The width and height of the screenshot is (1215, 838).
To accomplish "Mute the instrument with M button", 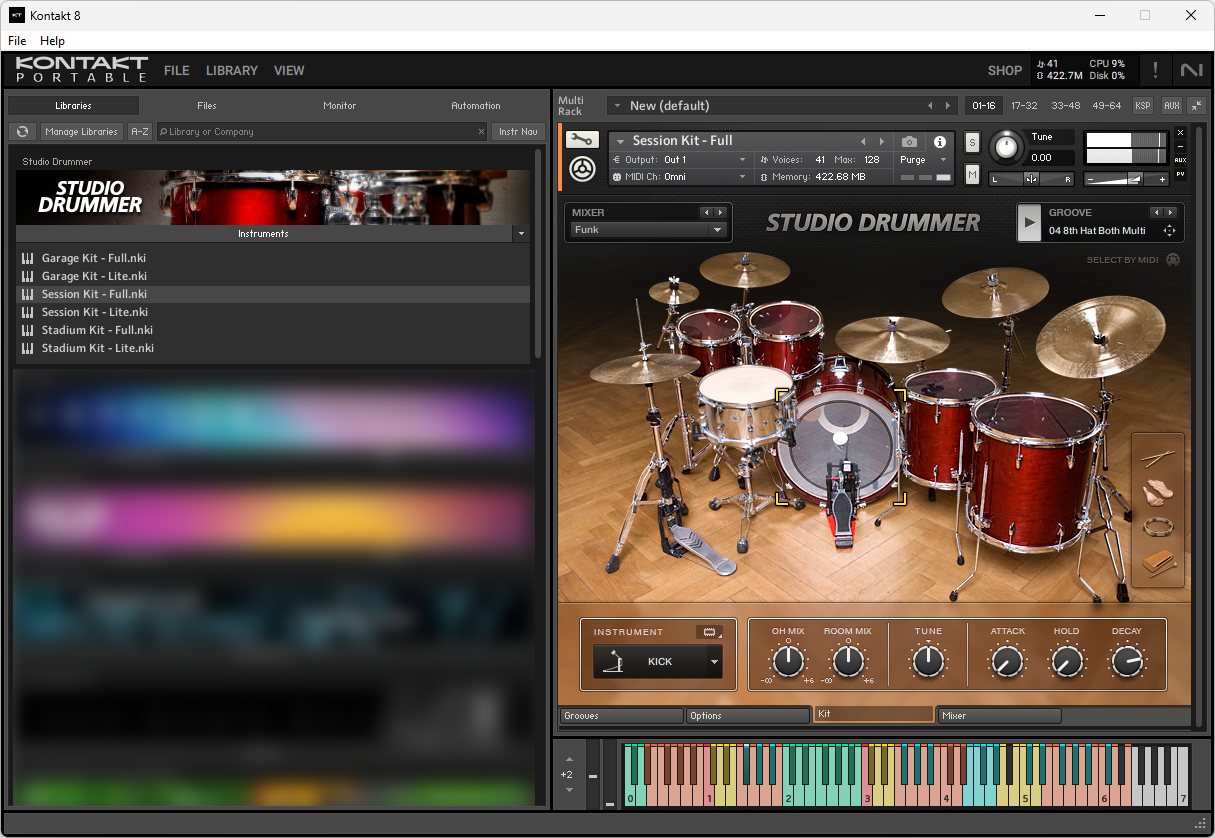I will point(972,174).
